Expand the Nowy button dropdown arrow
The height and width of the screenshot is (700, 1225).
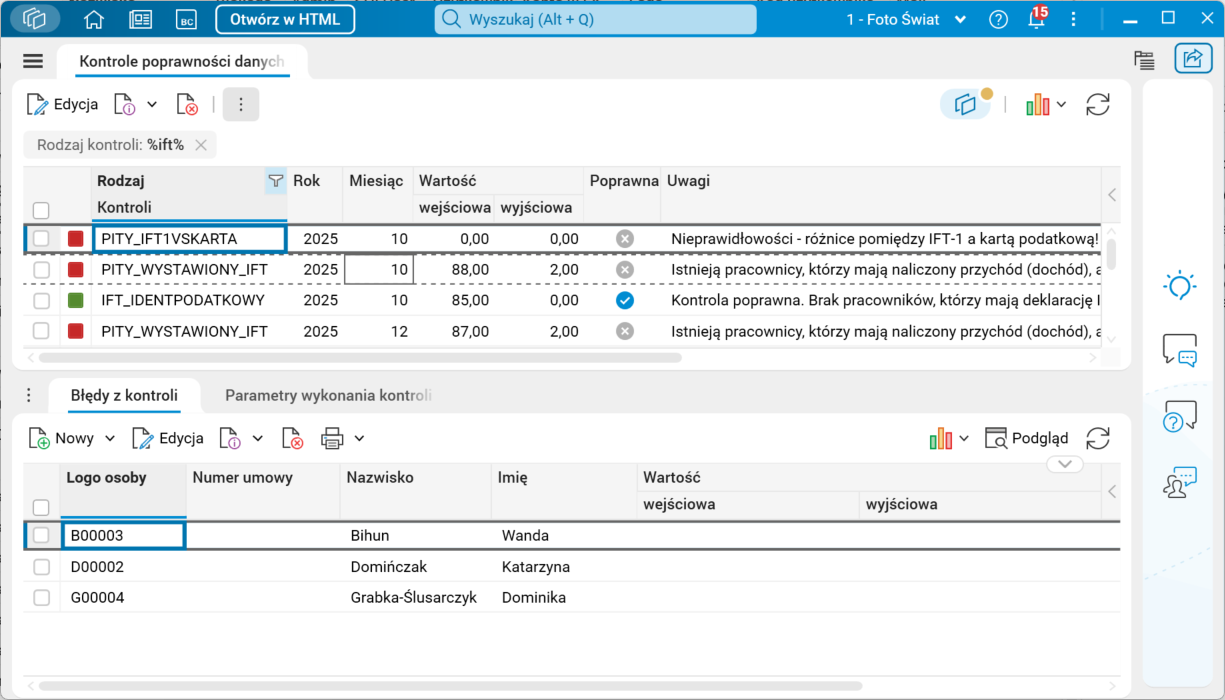click(x=110, y=438)
